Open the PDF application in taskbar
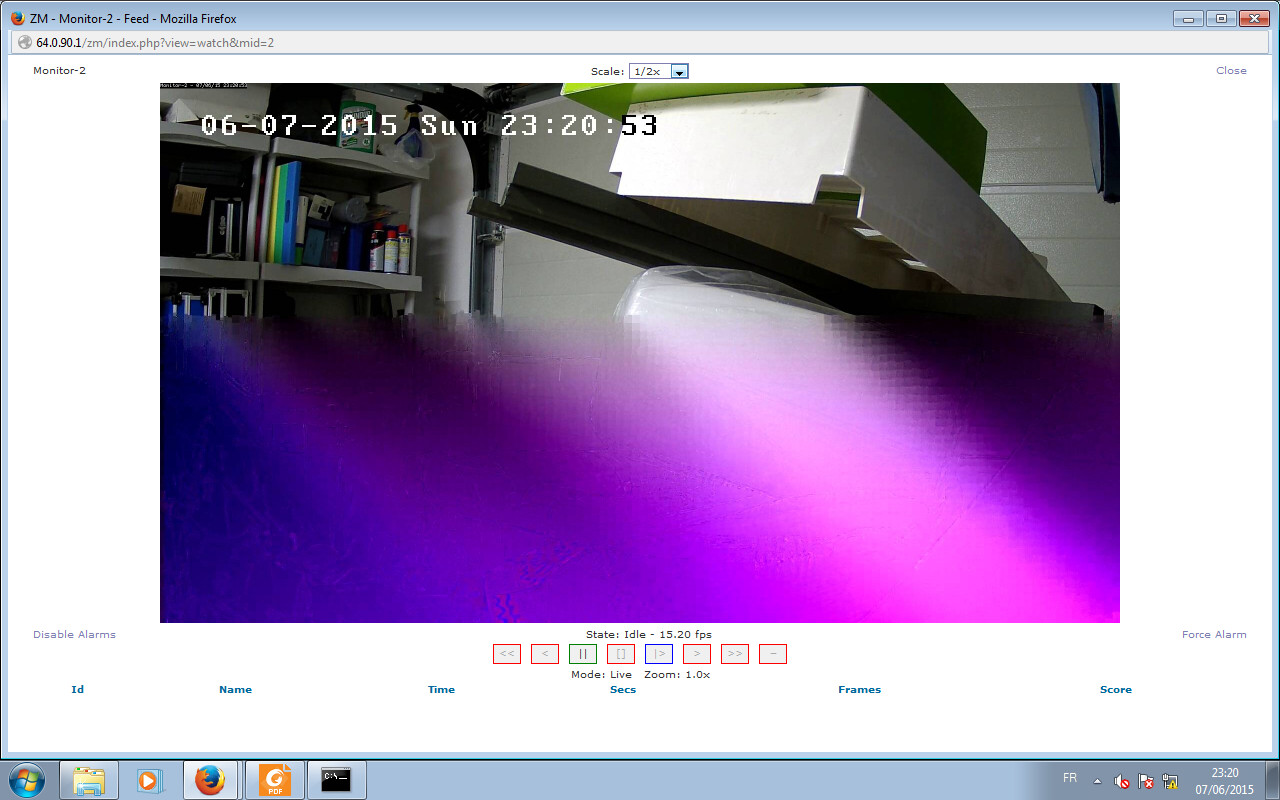1280x800 pixels. click(273, 780)
